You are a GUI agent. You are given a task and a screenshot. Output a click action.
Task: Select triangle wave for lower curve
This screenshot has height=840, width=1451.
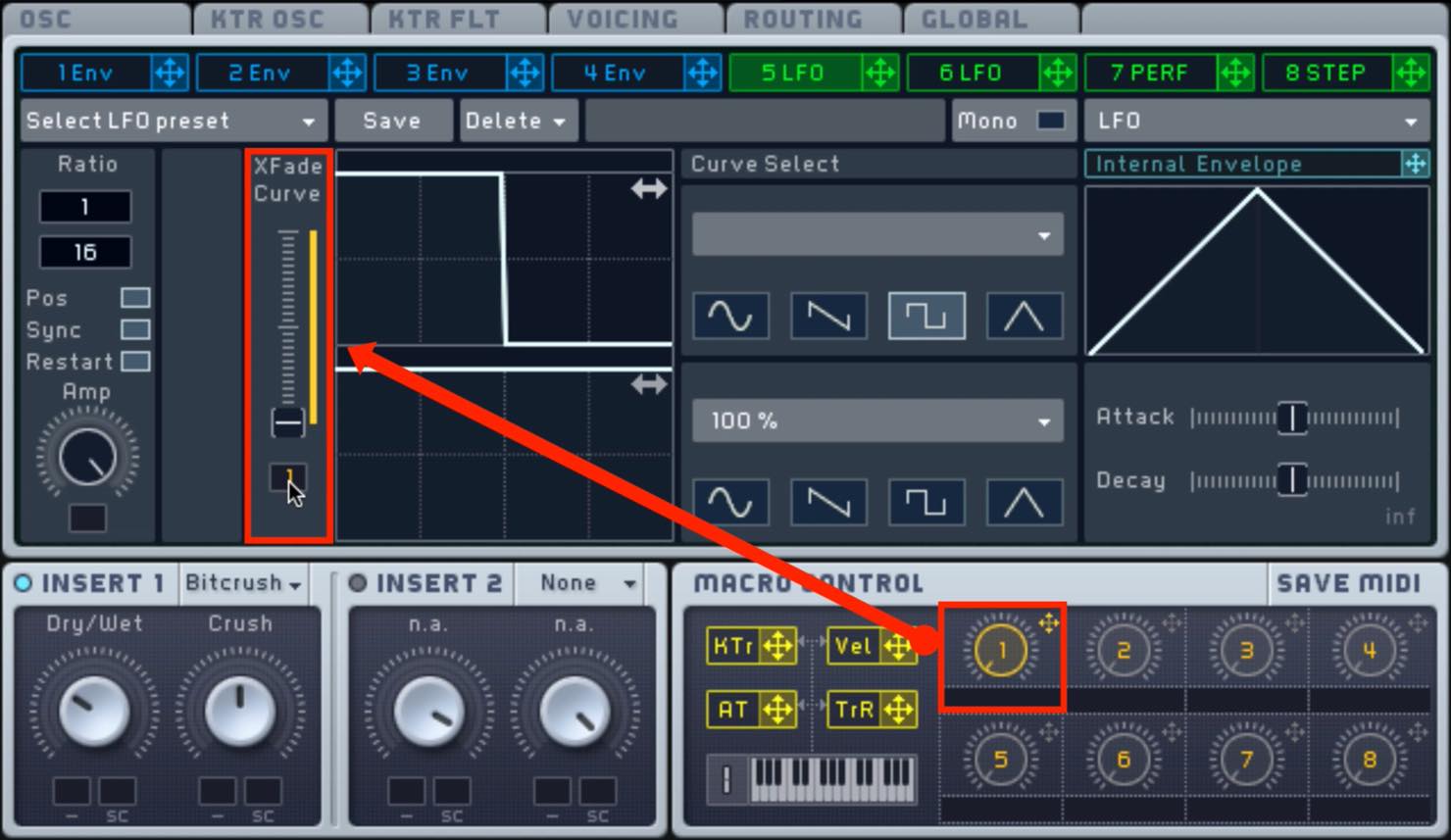coord(1025,502)
